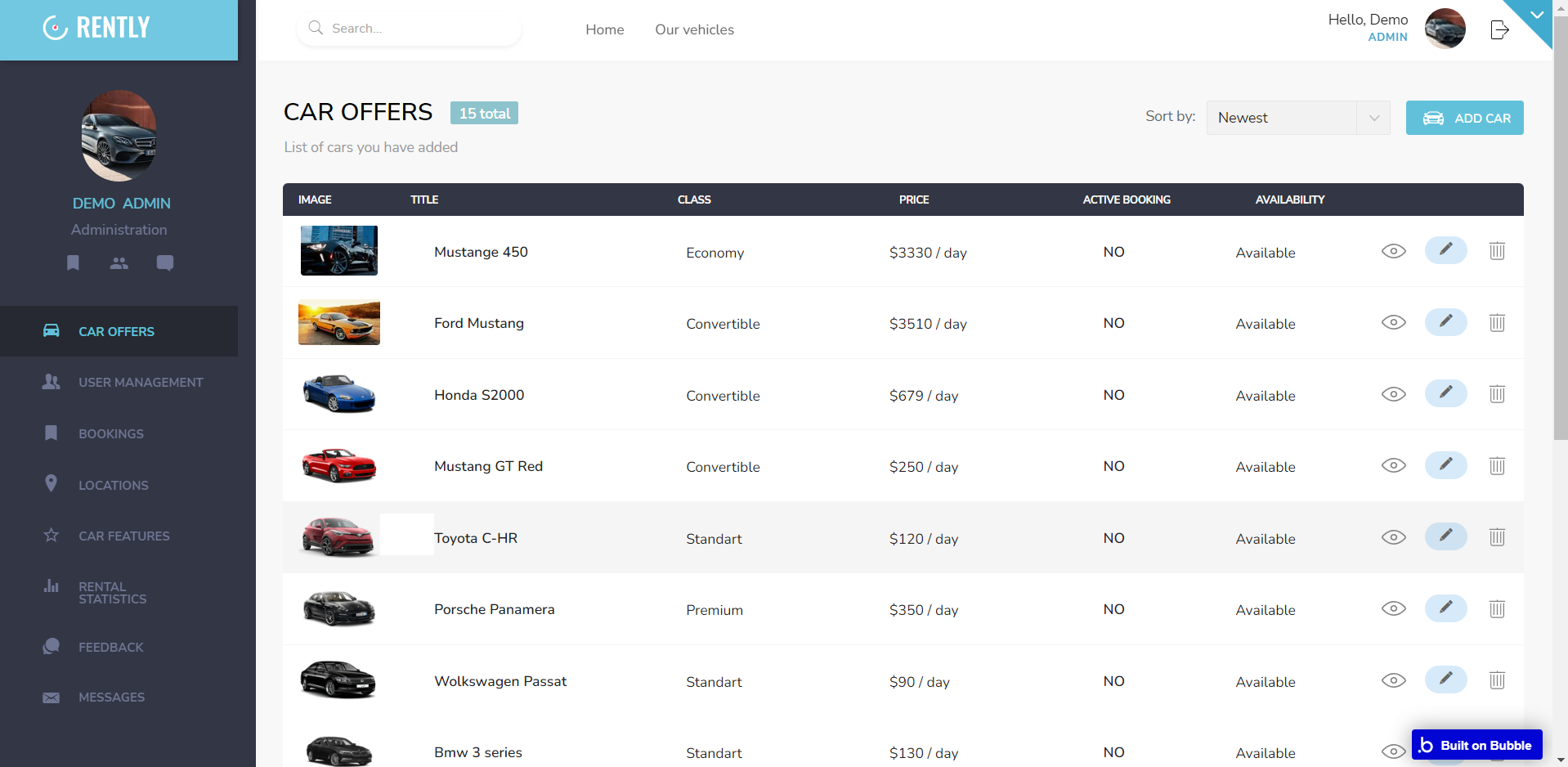The width and height of the screenshot is (1568, 767).
Task: Open the Wolkswagen Passat car thumbnail
Action: (338, 680)
